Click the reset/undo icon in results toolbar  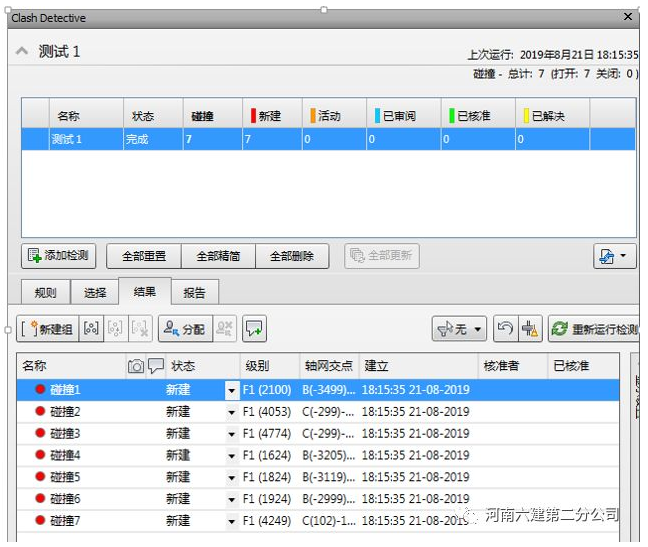click(x=505, y=329)
